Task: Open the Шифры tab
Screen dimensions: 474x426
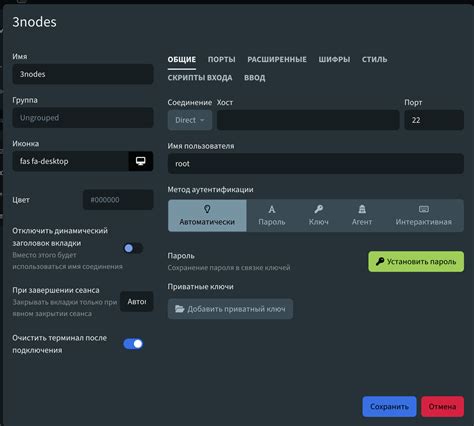Action: 334,60
